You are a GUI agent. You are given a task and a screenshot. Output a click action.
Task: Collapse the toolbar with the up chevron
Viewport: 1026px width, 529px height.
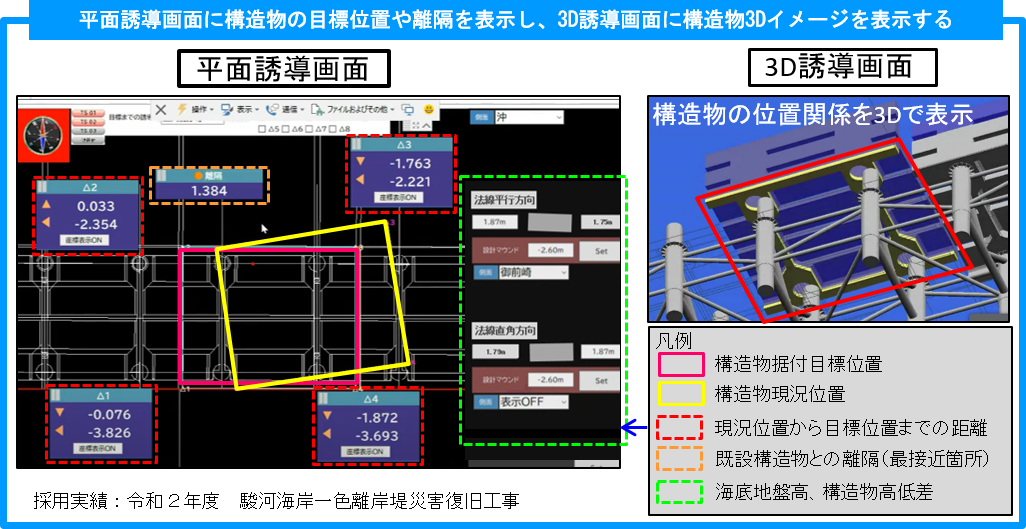(428, 124)
